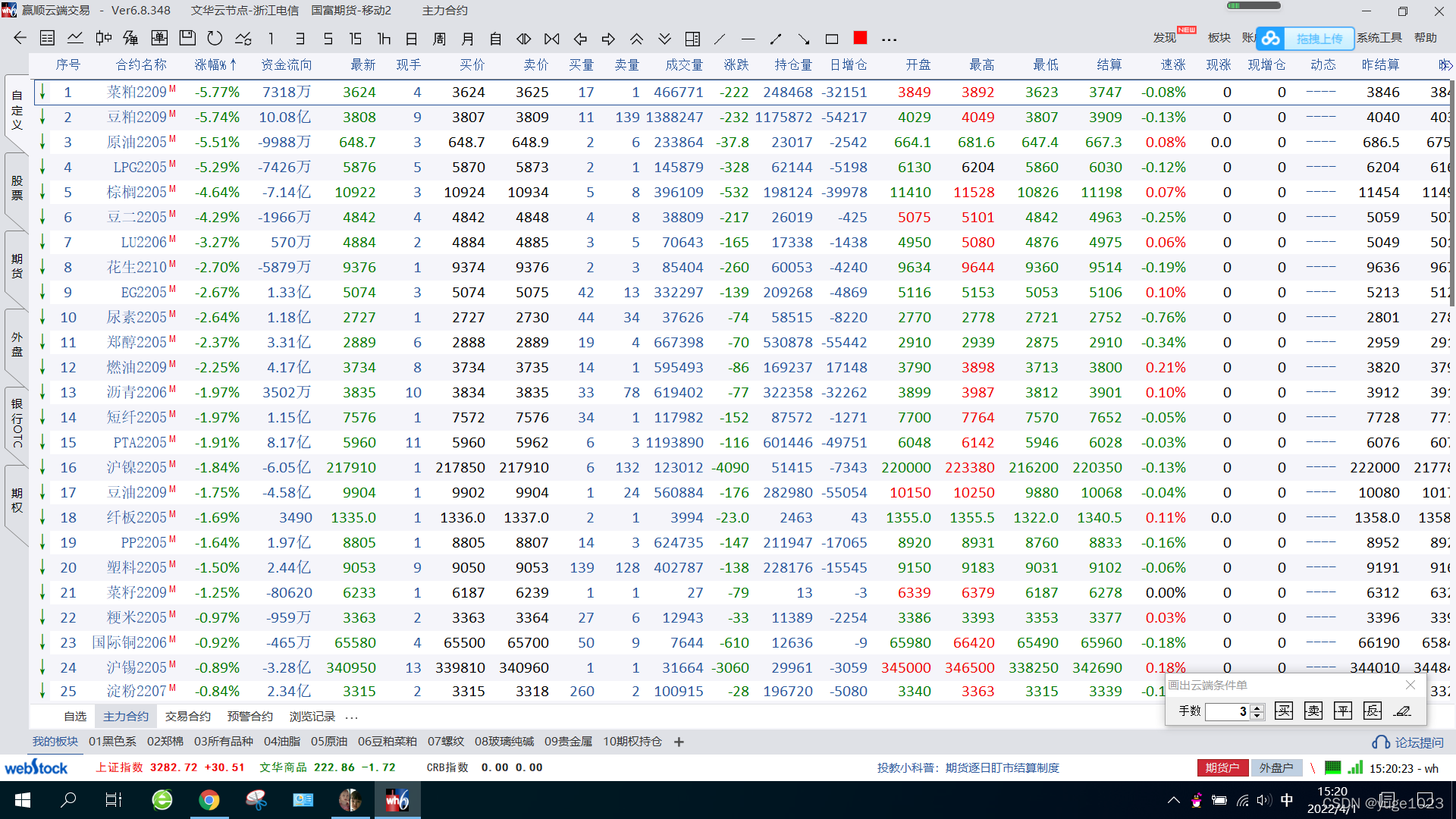Select the 期货 side tab

click(x=17, y=265)
